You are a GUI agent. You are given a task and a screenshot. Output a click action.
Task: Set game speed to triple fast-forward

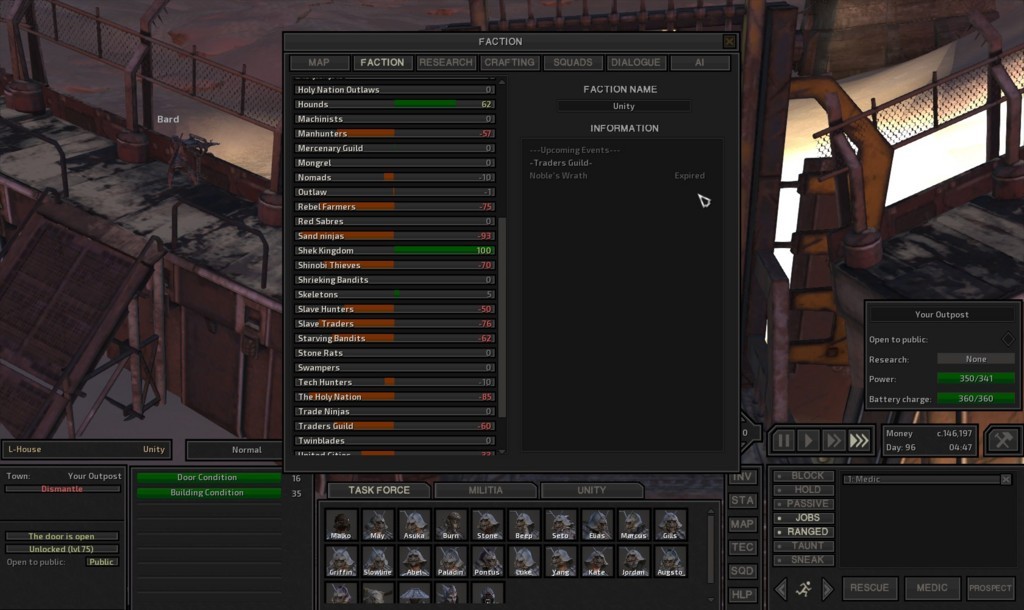(859, 441)
